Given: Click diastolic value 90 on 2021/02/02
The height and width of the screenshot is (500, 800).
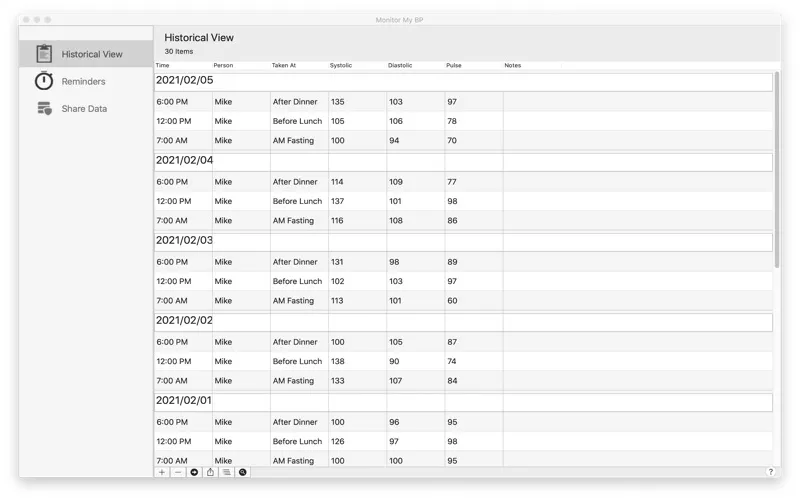Looking at the screenshot, I should [394, 361].
